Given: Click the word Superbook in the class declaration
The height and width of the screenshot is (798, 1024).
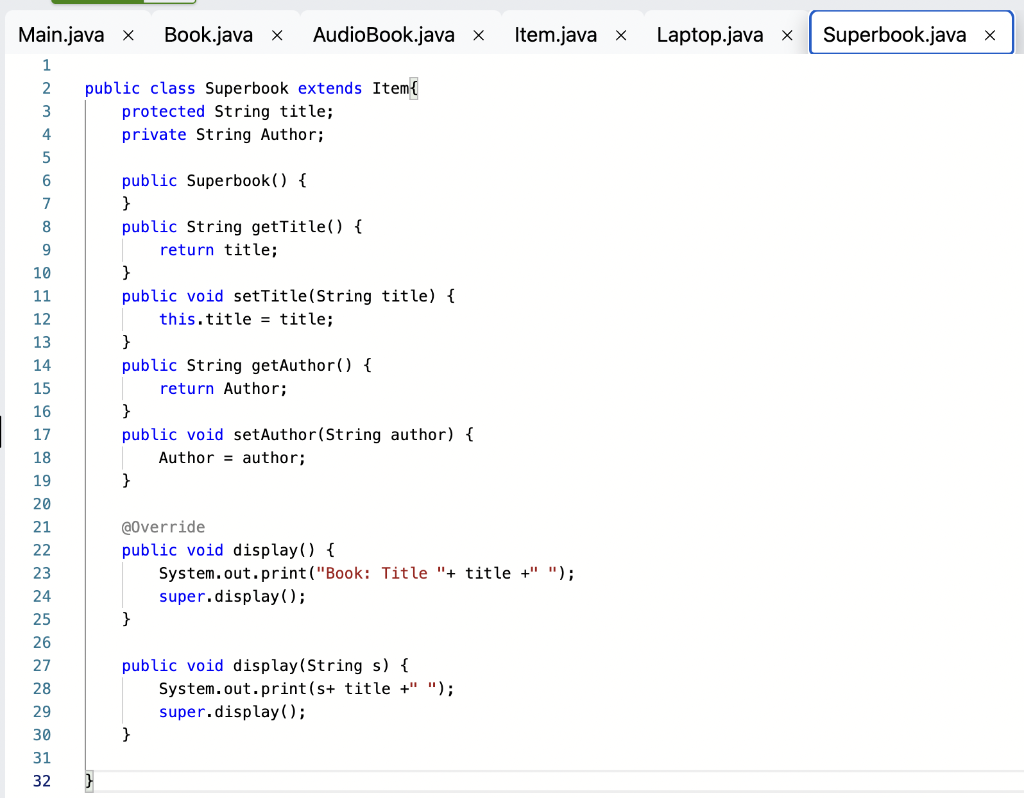Looking at the screenshot, I should pos(246,88).
